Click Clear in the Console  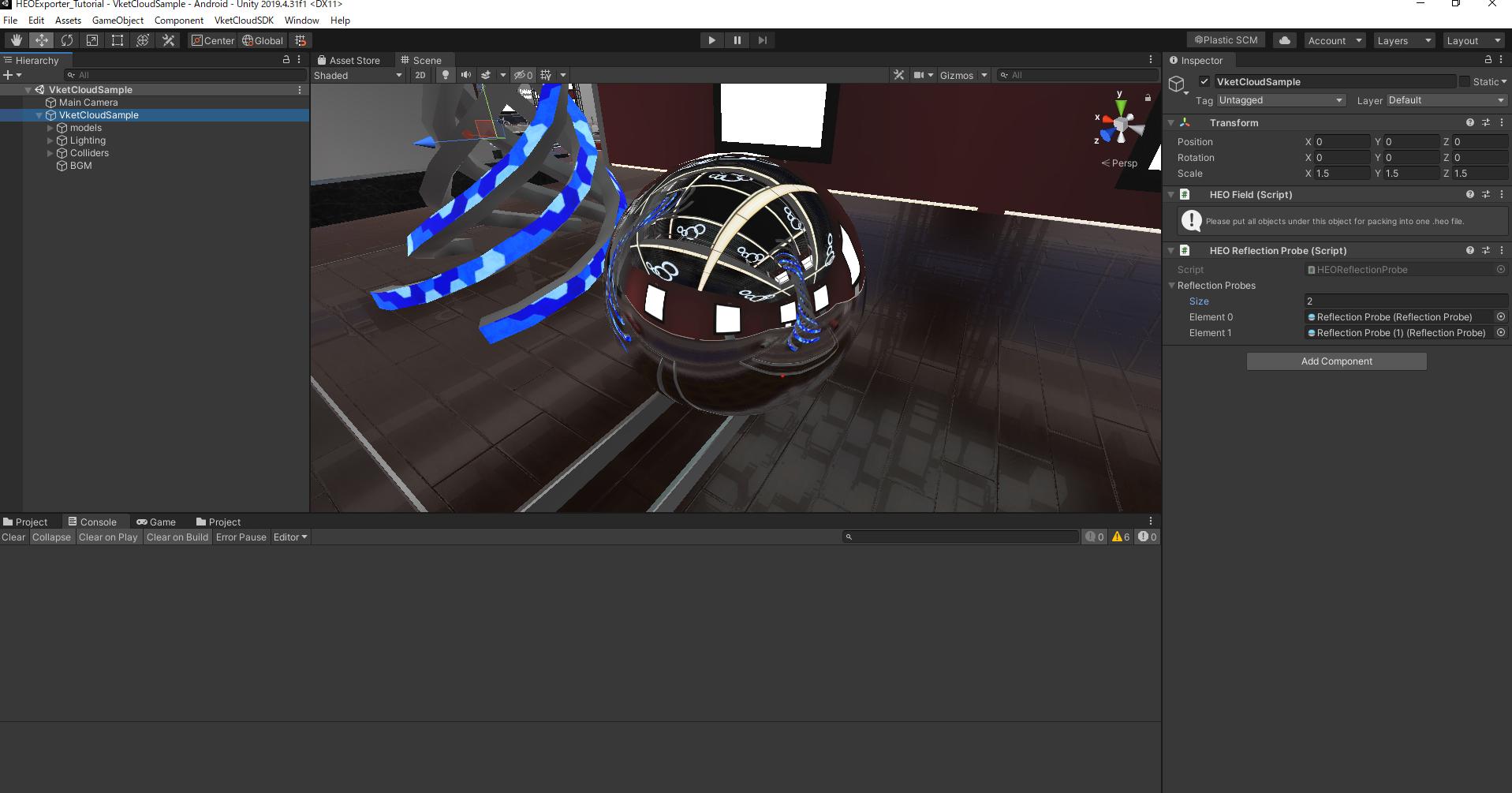(x=13, y=537)
